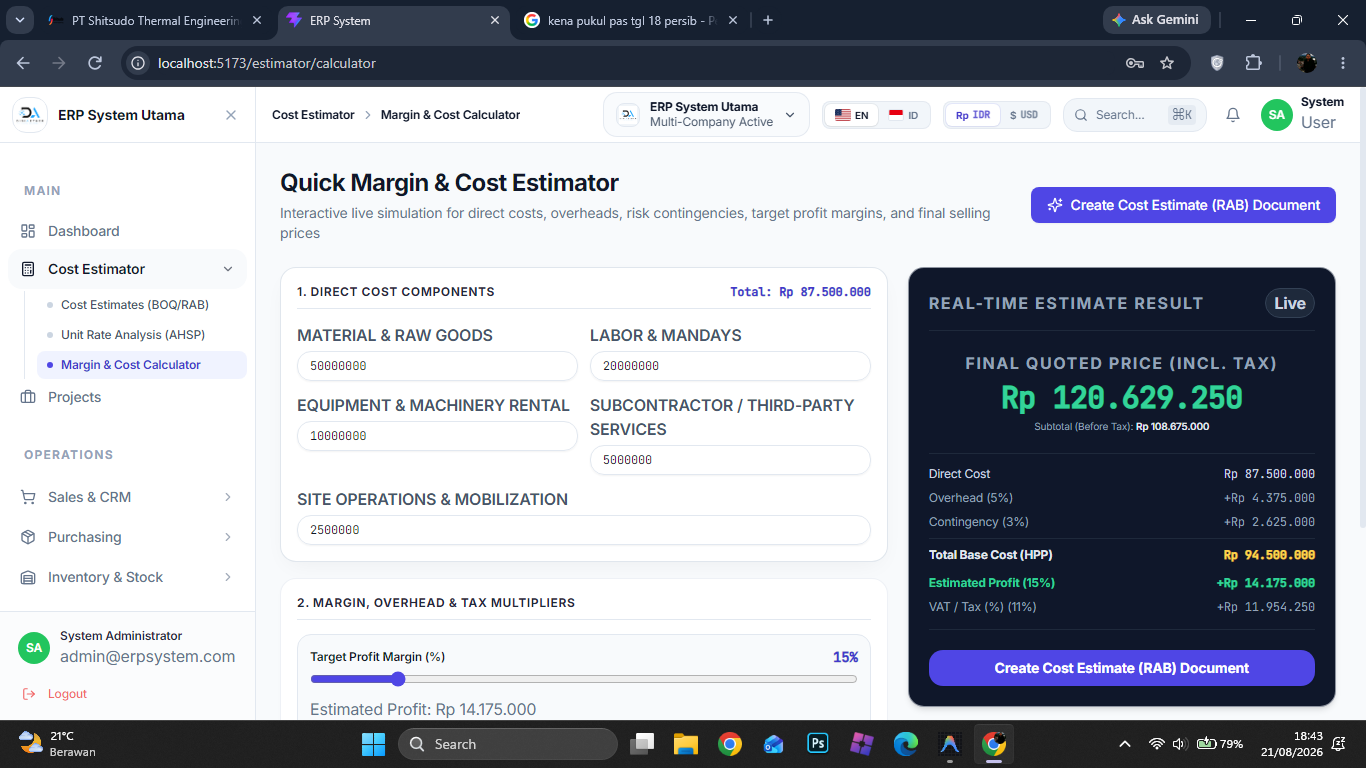Launch Photoshop from the taskbar
The image size is (1366, 768).
coord(818,744)
